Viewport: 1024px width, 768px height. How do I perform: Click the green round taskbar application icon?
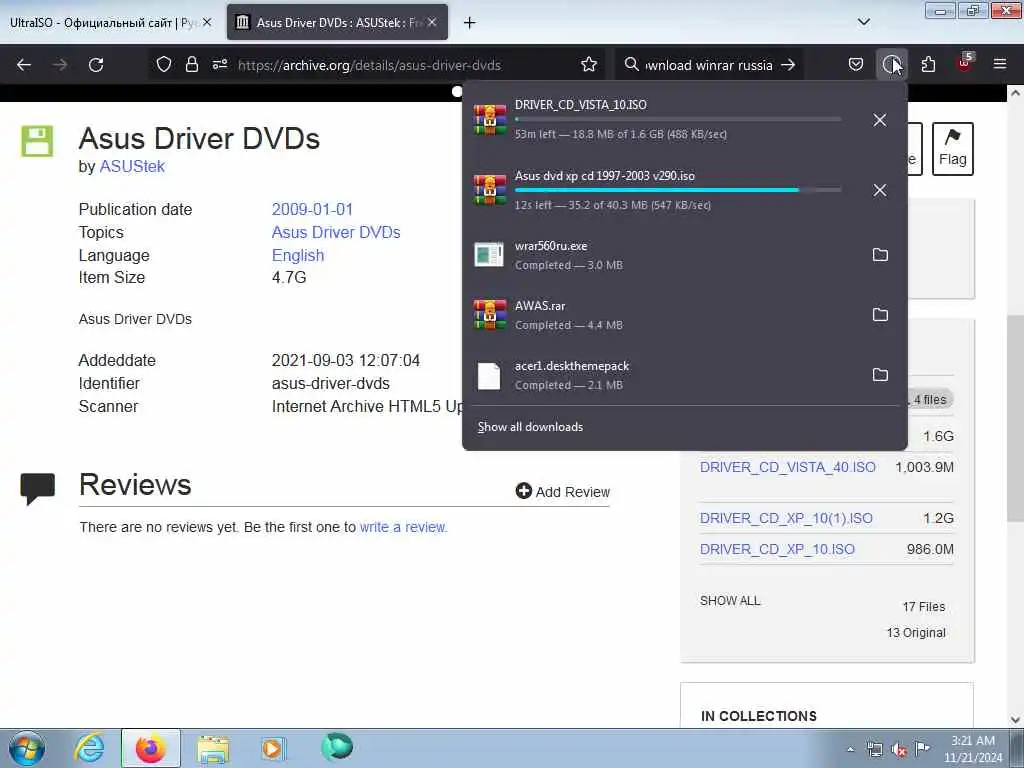pos(337,747)
